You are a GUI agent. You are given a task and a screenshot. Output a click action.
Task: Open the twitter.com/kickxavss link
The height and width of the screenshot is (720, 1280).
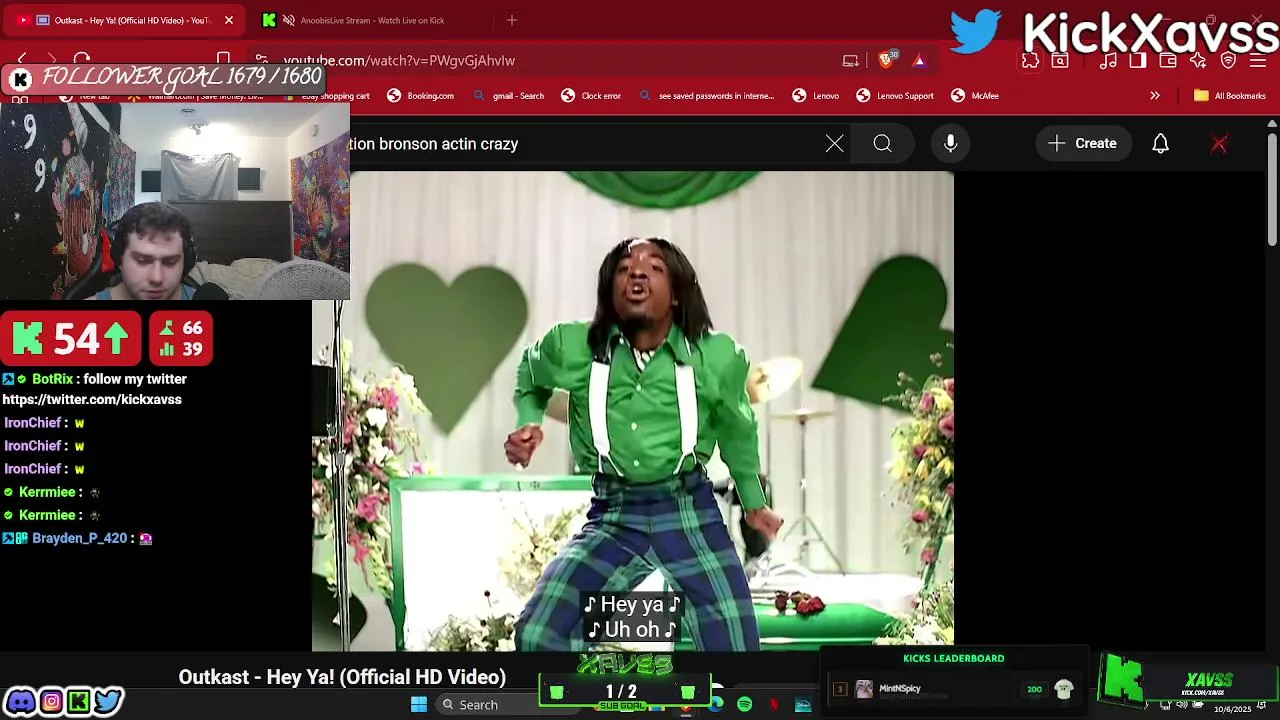[x=92, y=399]
